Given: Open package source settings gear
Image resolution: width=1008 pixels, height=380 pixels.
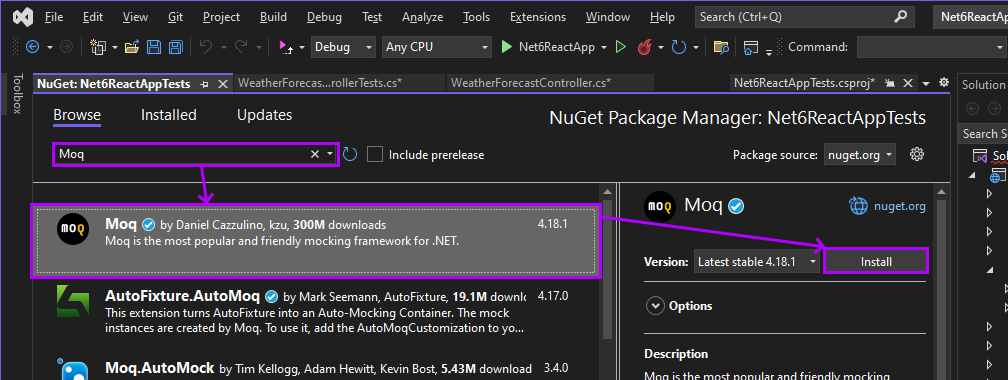Looking at the screenshot, I should 917,154.
